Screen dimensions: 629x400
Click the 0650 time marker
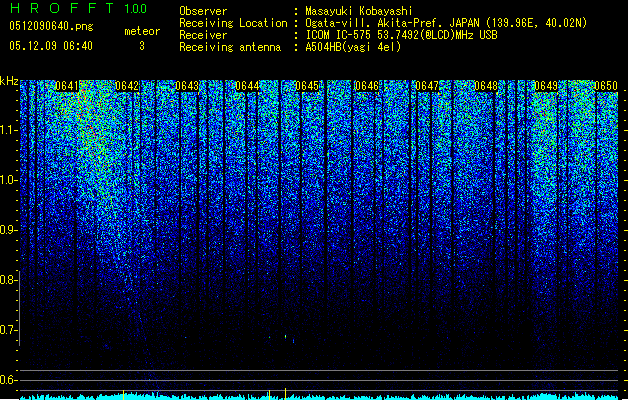coord(606,86)
